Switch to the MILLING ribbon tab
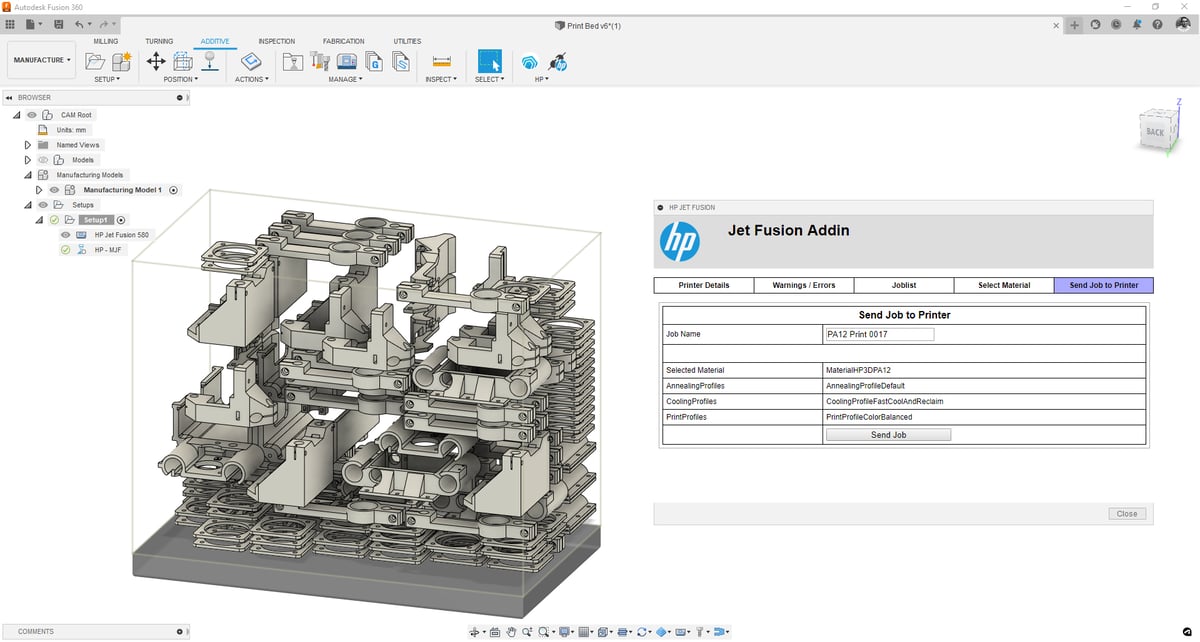This screenshot has height=642, width=1200. (106, 41)
